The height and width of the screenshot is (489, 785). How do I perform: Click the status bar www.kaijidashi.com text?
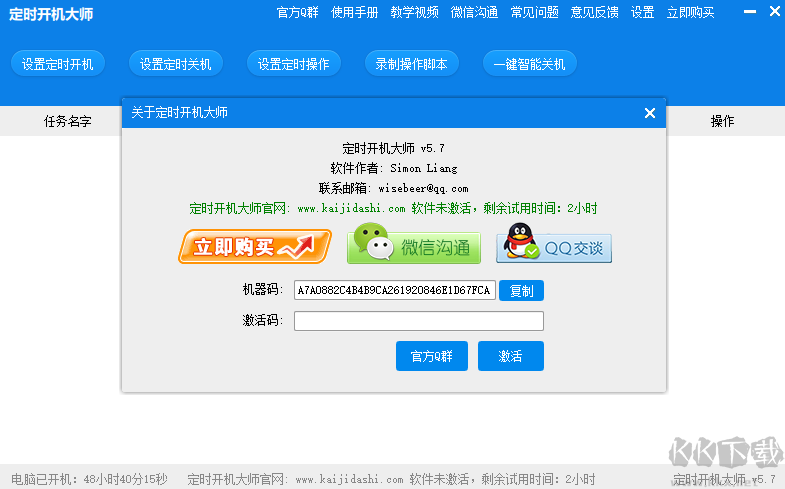tap(349, 479)
